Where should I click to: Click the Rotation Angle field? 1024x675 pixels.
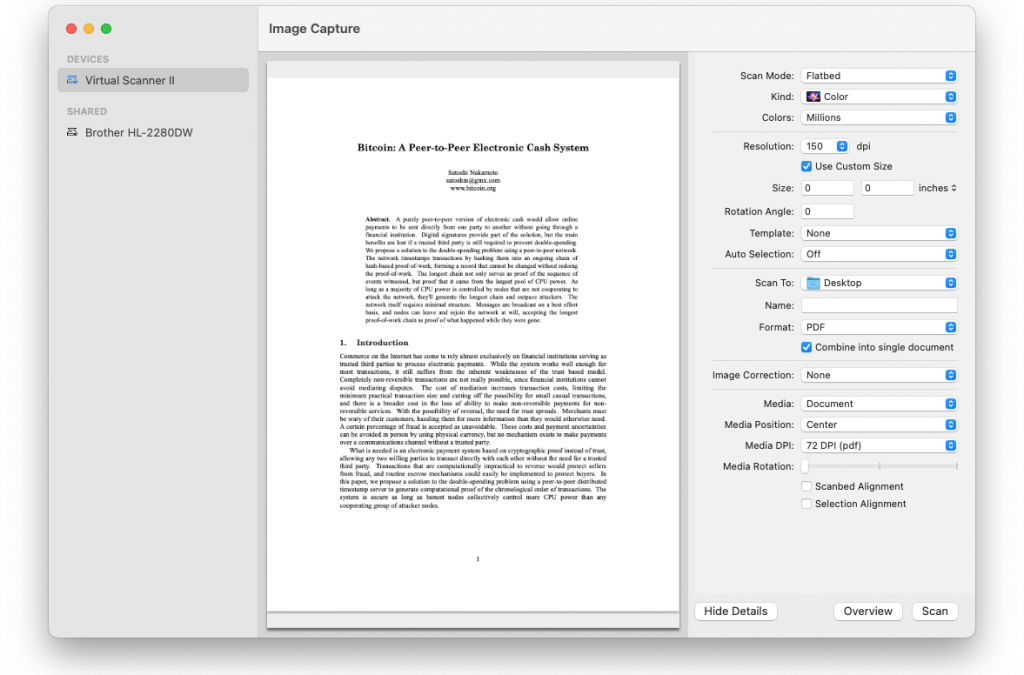(x=827, y=212)
